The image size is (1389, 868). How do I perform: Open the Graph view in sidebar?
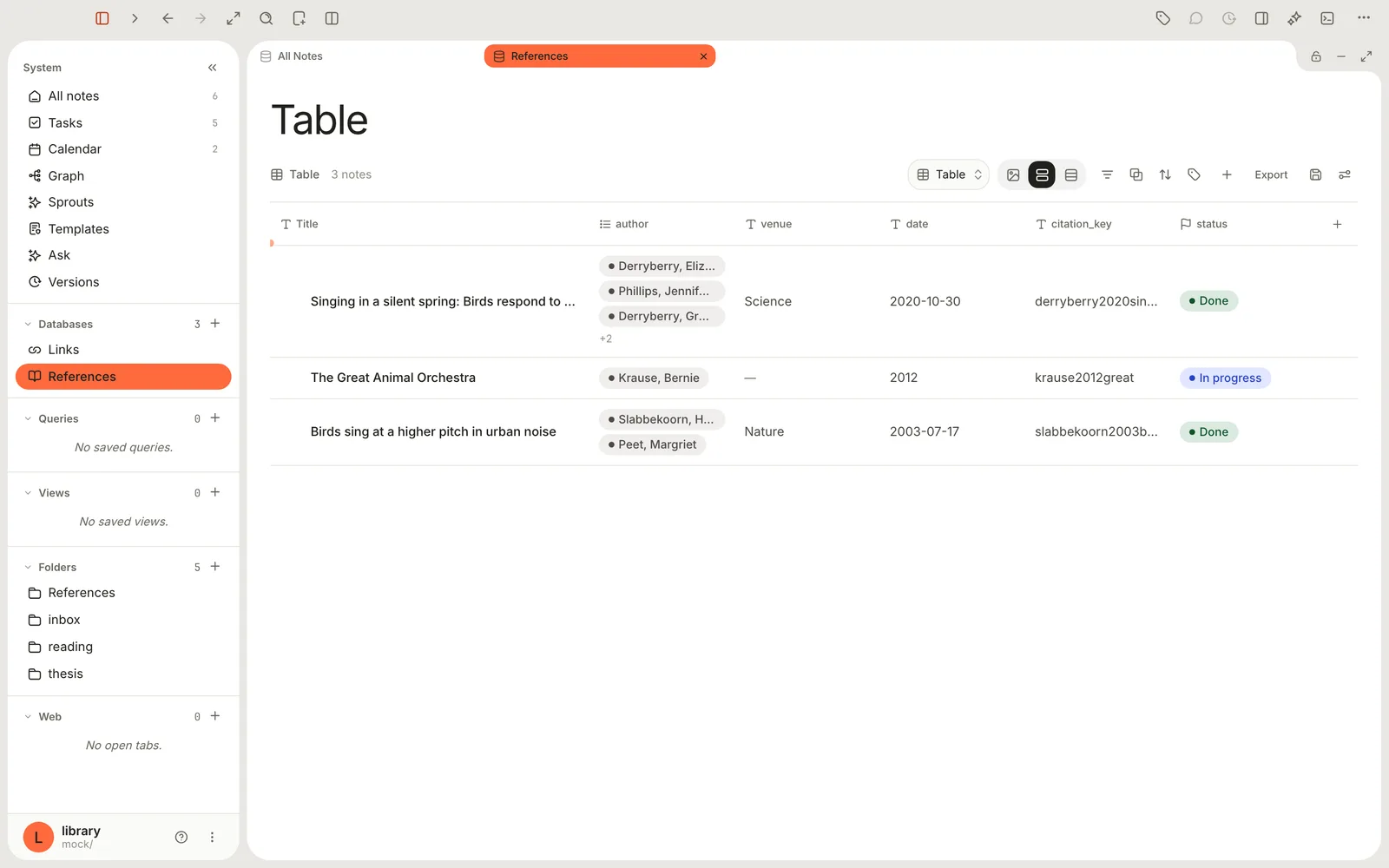pyautogui.click(x=123, y=176)
